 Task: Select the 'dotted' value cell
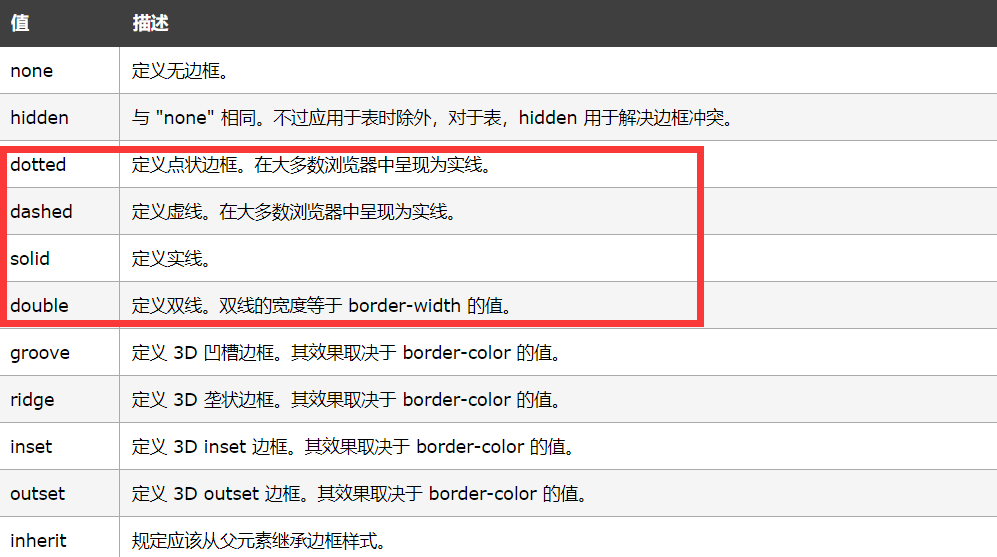[59, 165]
